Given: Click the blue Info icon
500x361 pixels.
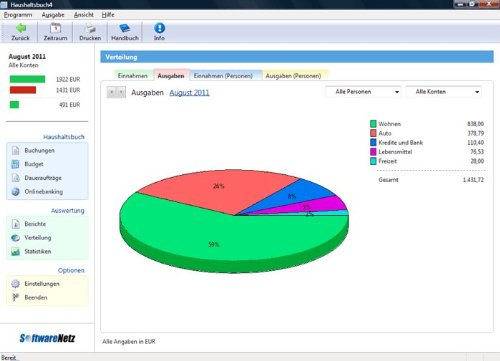Looking at the screenshot, I should (x=159, y=28).
